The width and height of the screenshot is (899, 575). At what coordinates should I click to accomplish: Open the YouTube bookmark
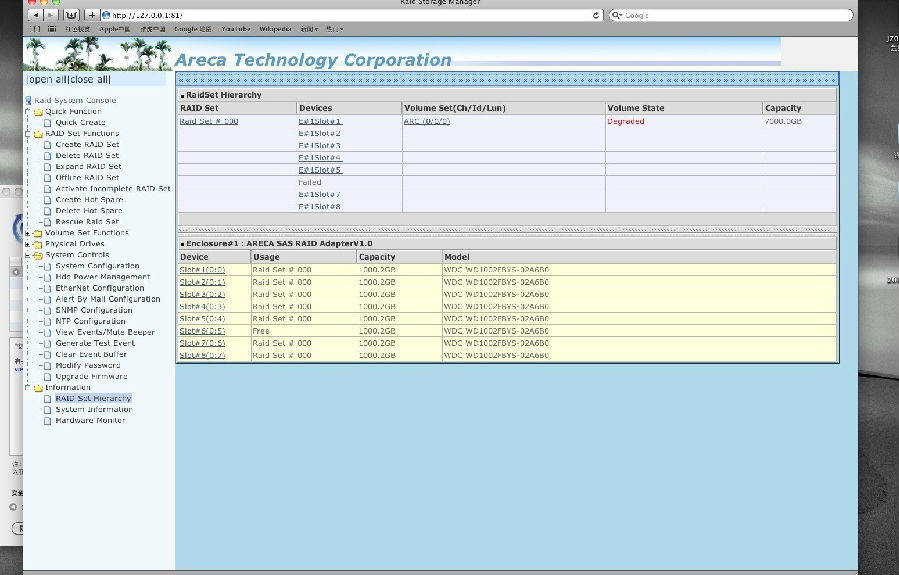pyautogui.click(x=236, y=29)
